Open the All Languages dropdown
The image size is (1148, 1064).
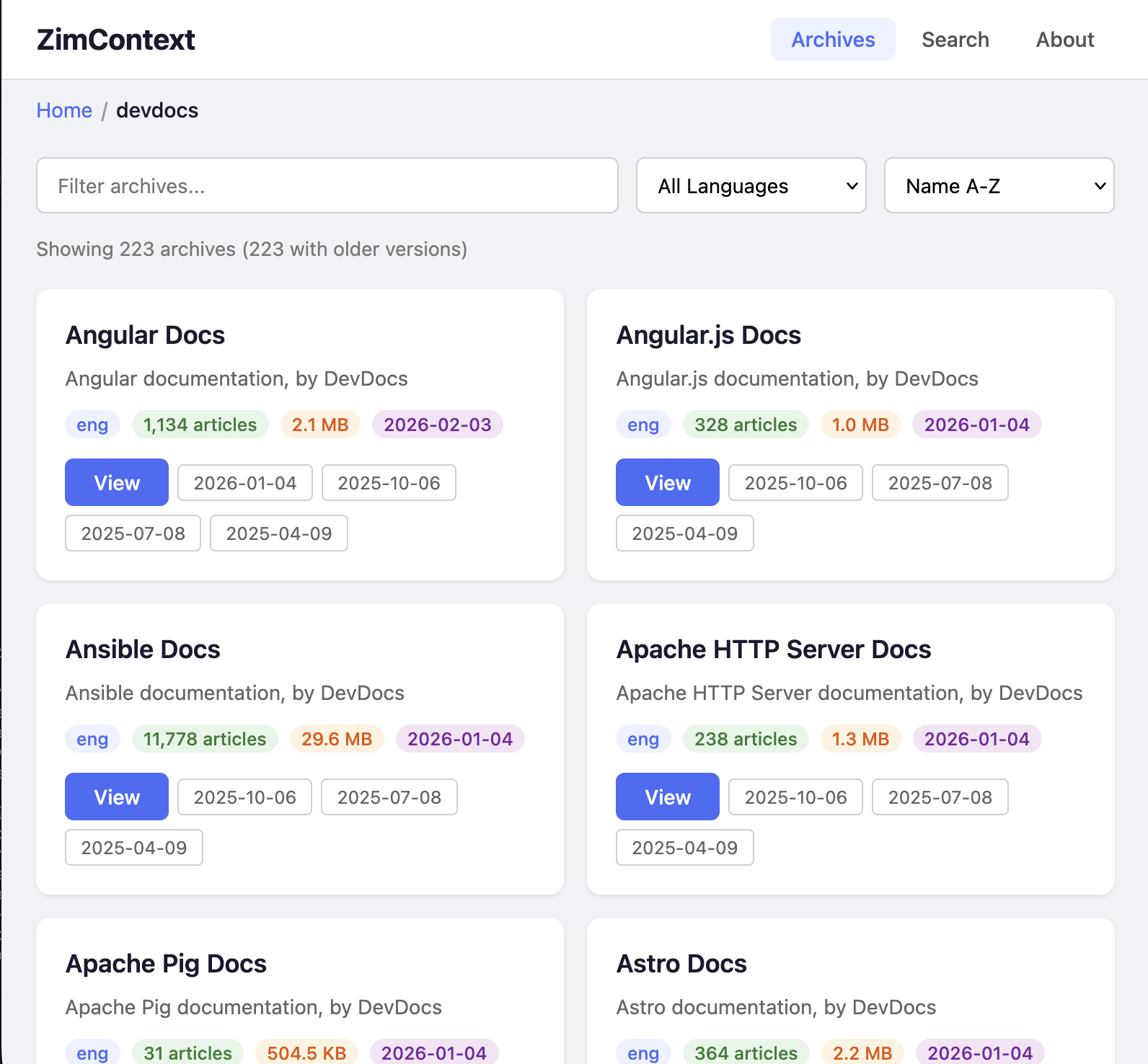[x=751, y=186]
